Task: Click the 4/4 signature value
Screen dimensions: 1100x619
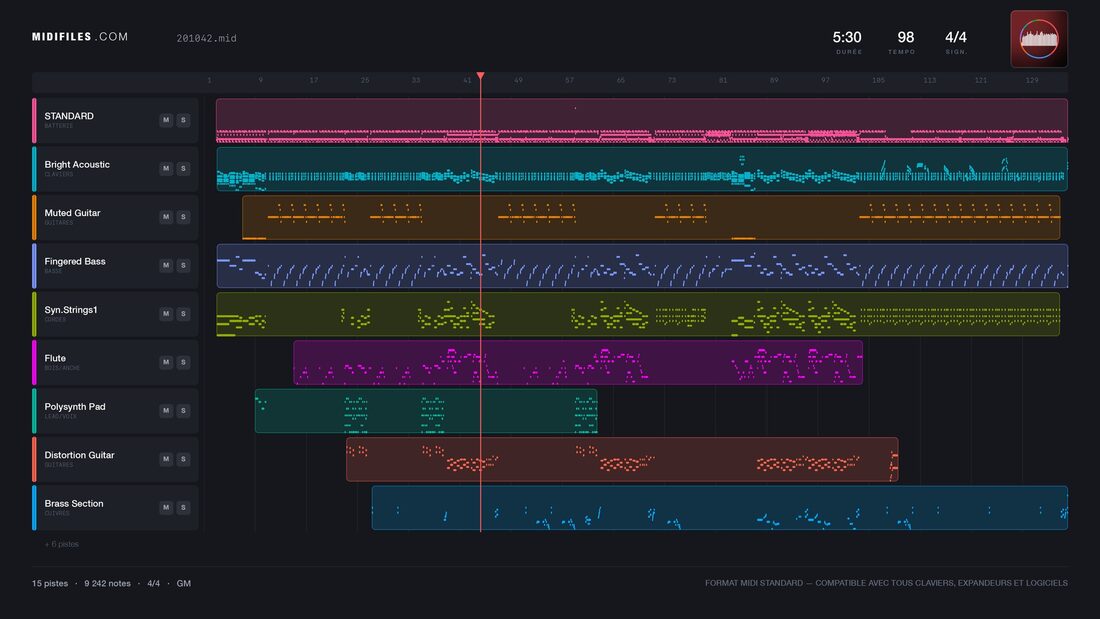Action: click(955, 37)
